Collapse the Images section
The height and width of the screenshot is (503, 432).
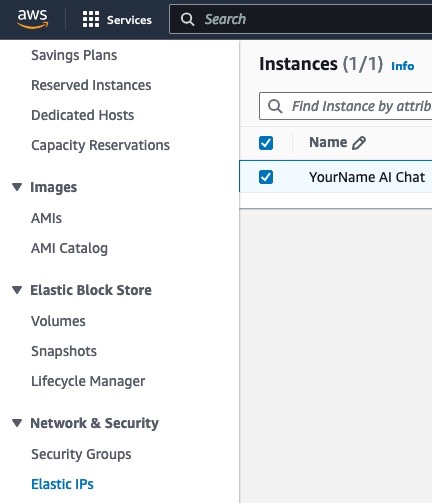17,187
